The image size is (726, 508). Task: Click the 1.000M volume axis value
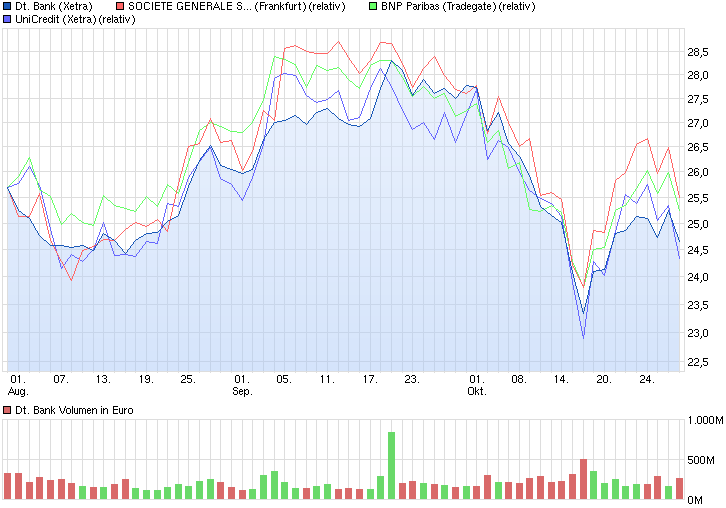pos(706,420)
